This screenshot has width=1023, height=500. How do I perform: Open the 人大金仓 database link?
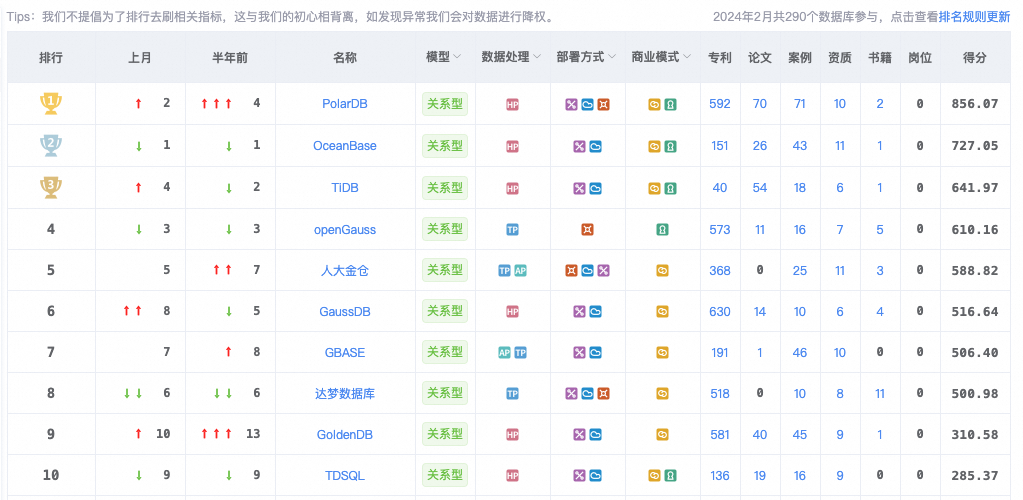tap(344, 270)
